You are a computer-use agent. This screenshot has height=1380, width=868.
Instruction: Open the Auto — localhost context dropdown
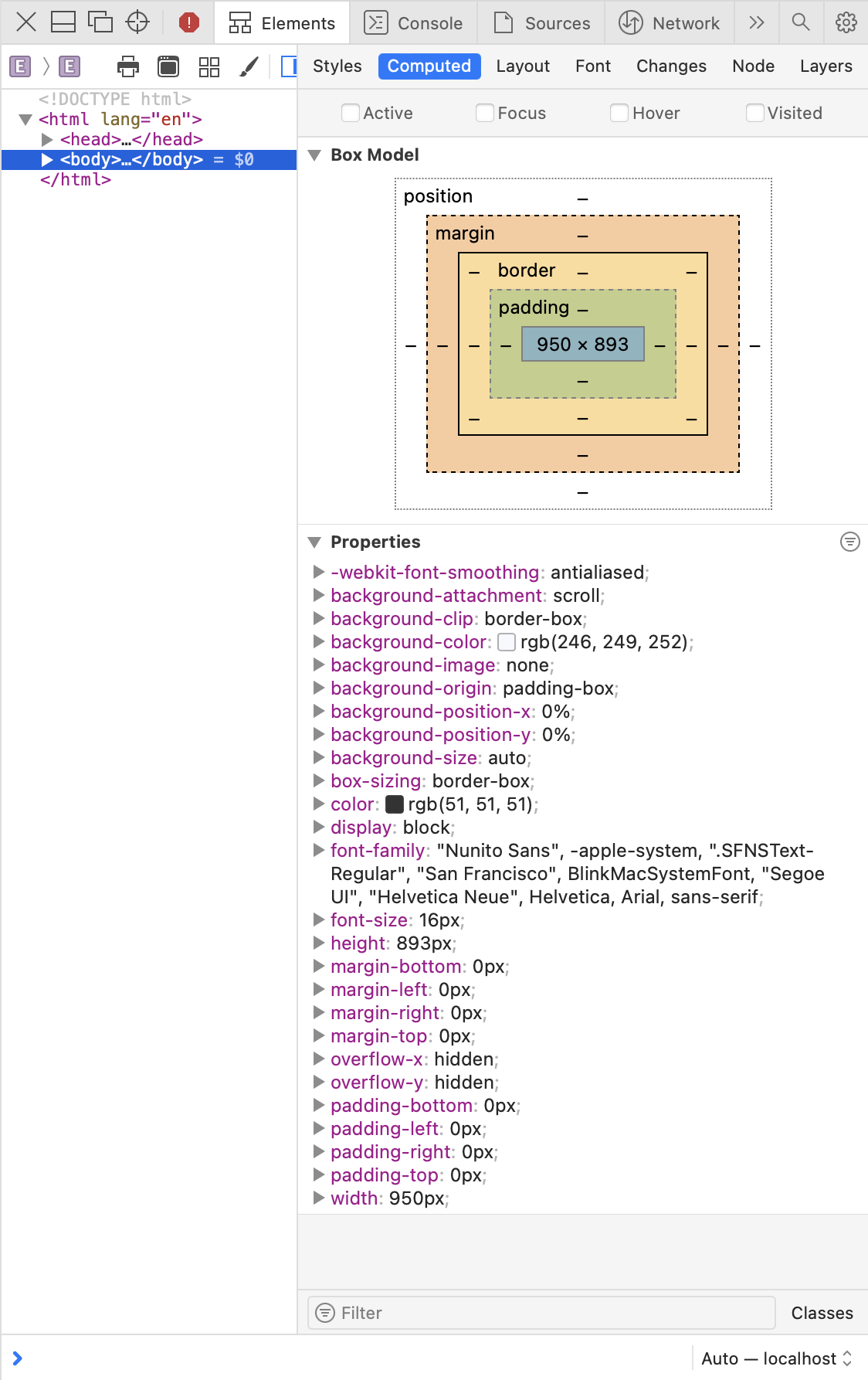pos(777,1358)
